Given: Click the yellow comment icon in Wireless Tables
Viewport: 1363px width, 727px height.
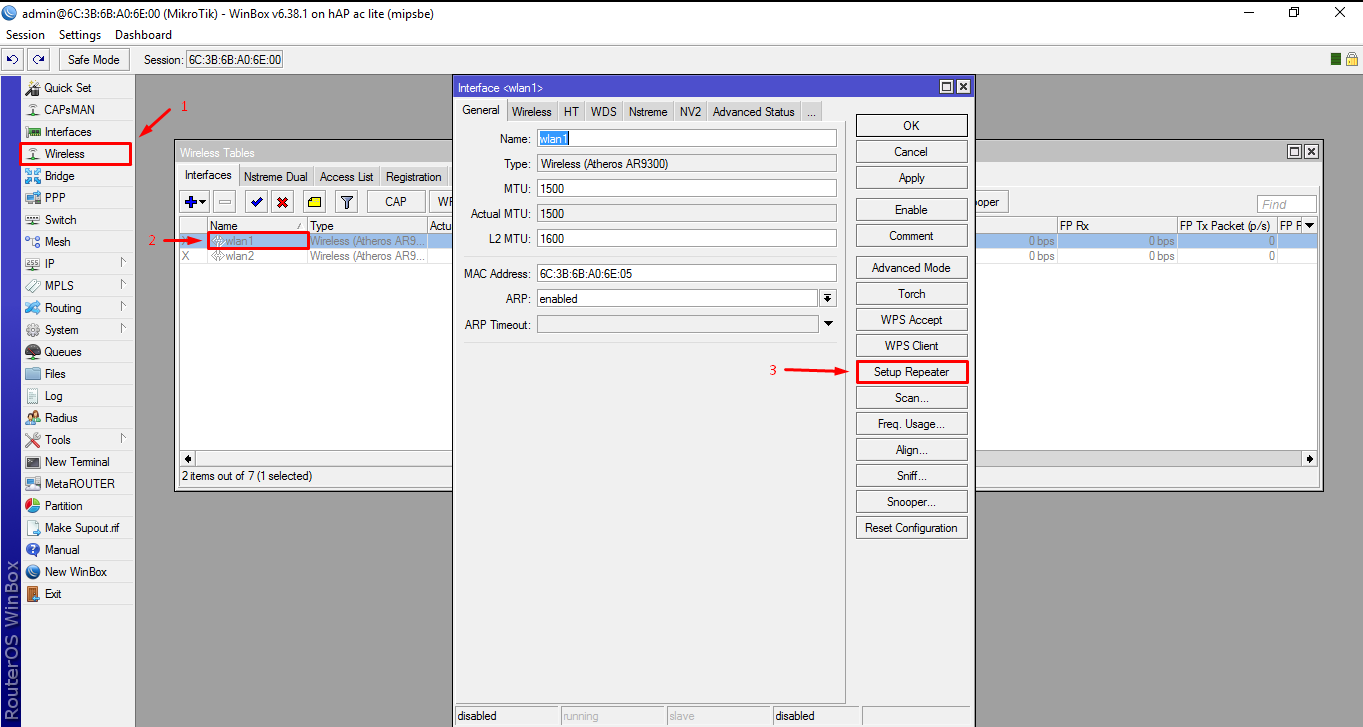Looking at the screenshot, I should (x=313, y=202).
